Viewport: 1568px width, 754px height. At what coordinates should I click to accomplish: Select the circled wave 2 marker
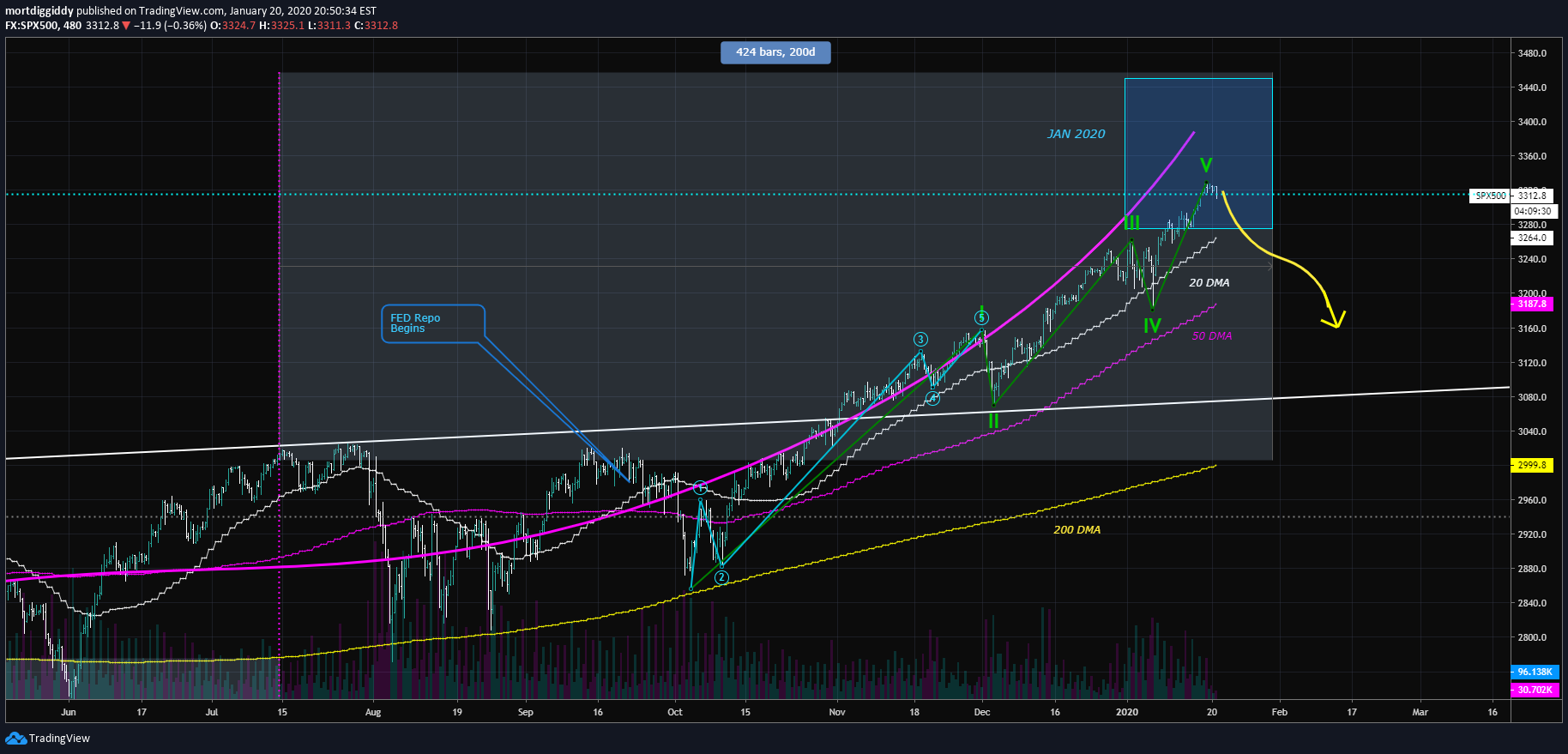coord(721,577)
